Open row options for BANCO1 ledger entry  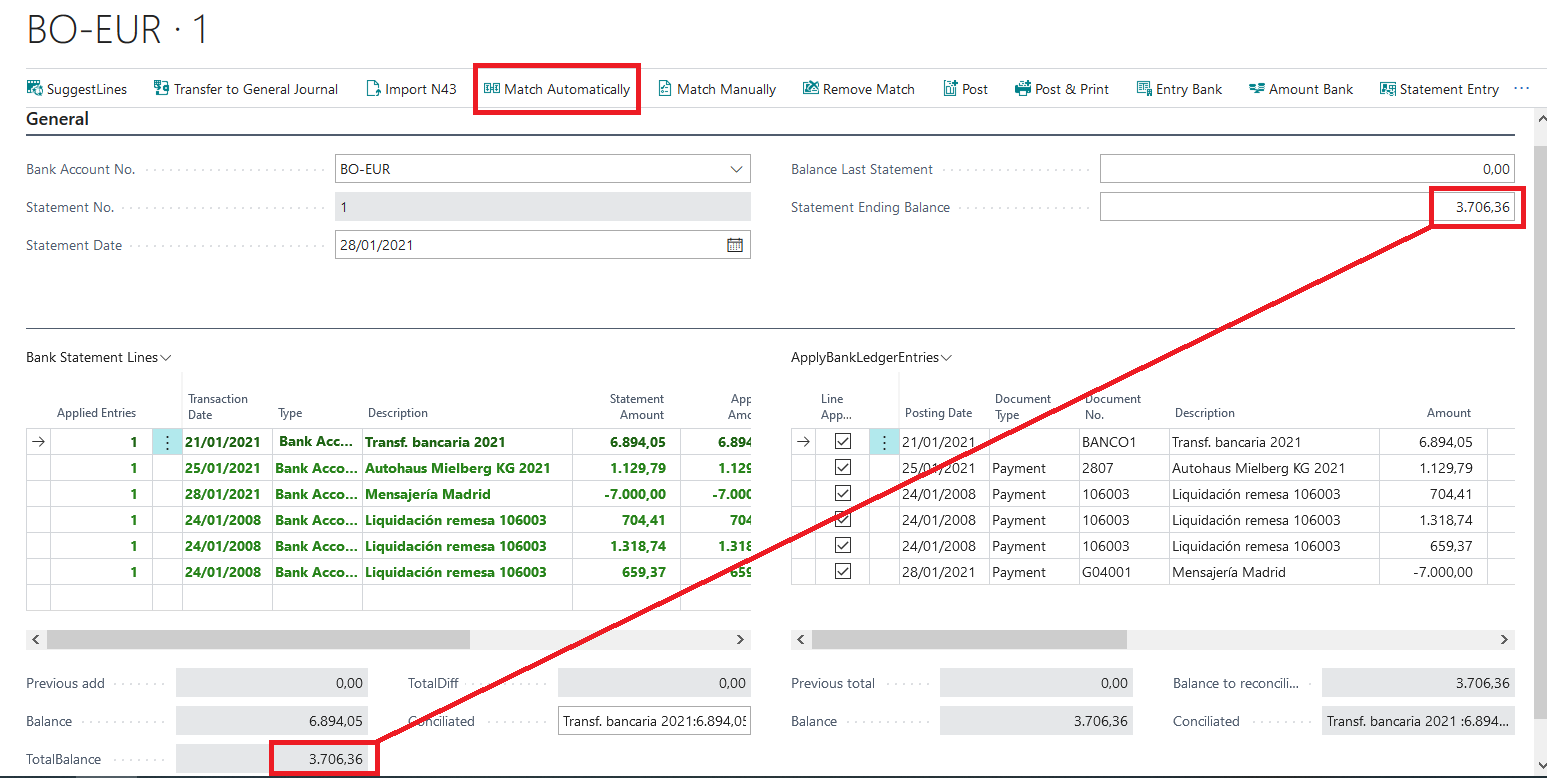(884, 442)
